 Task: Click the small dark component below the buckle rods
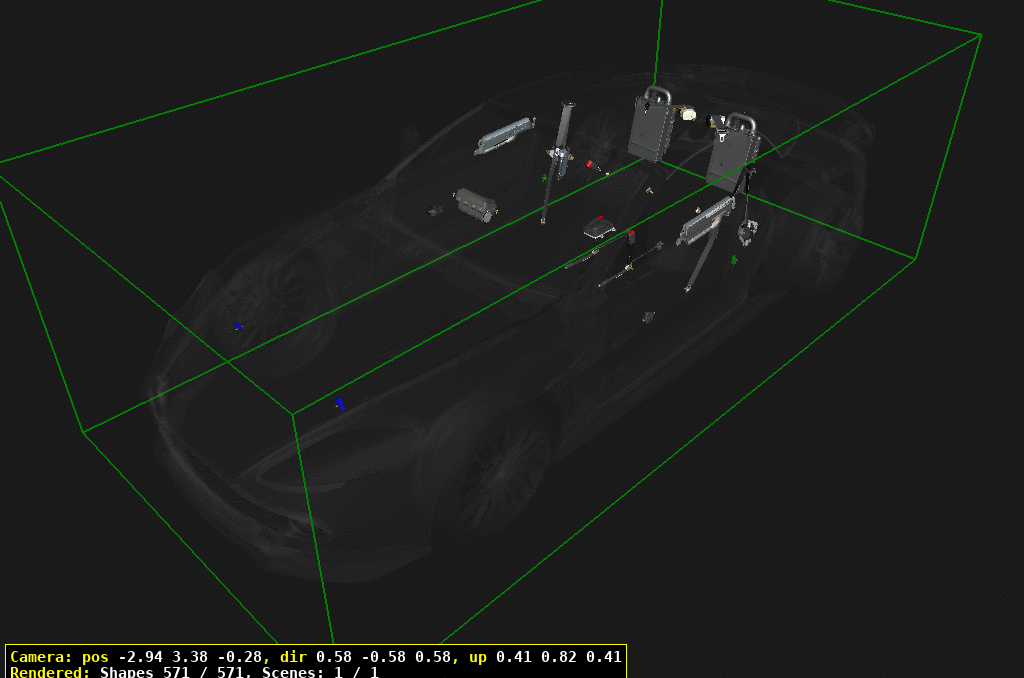[x=648, y=317]
